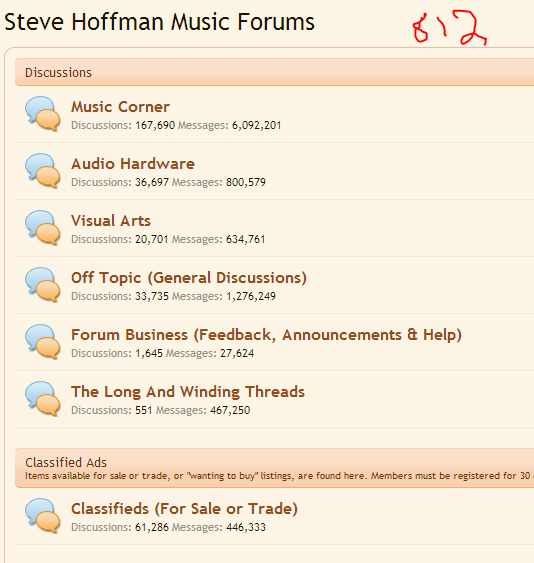Viewport: 534px width, 563px height.
Task: Open Classifieds (For Sale or Trade)
Action: pyautogui.click(x=184, y=509)
